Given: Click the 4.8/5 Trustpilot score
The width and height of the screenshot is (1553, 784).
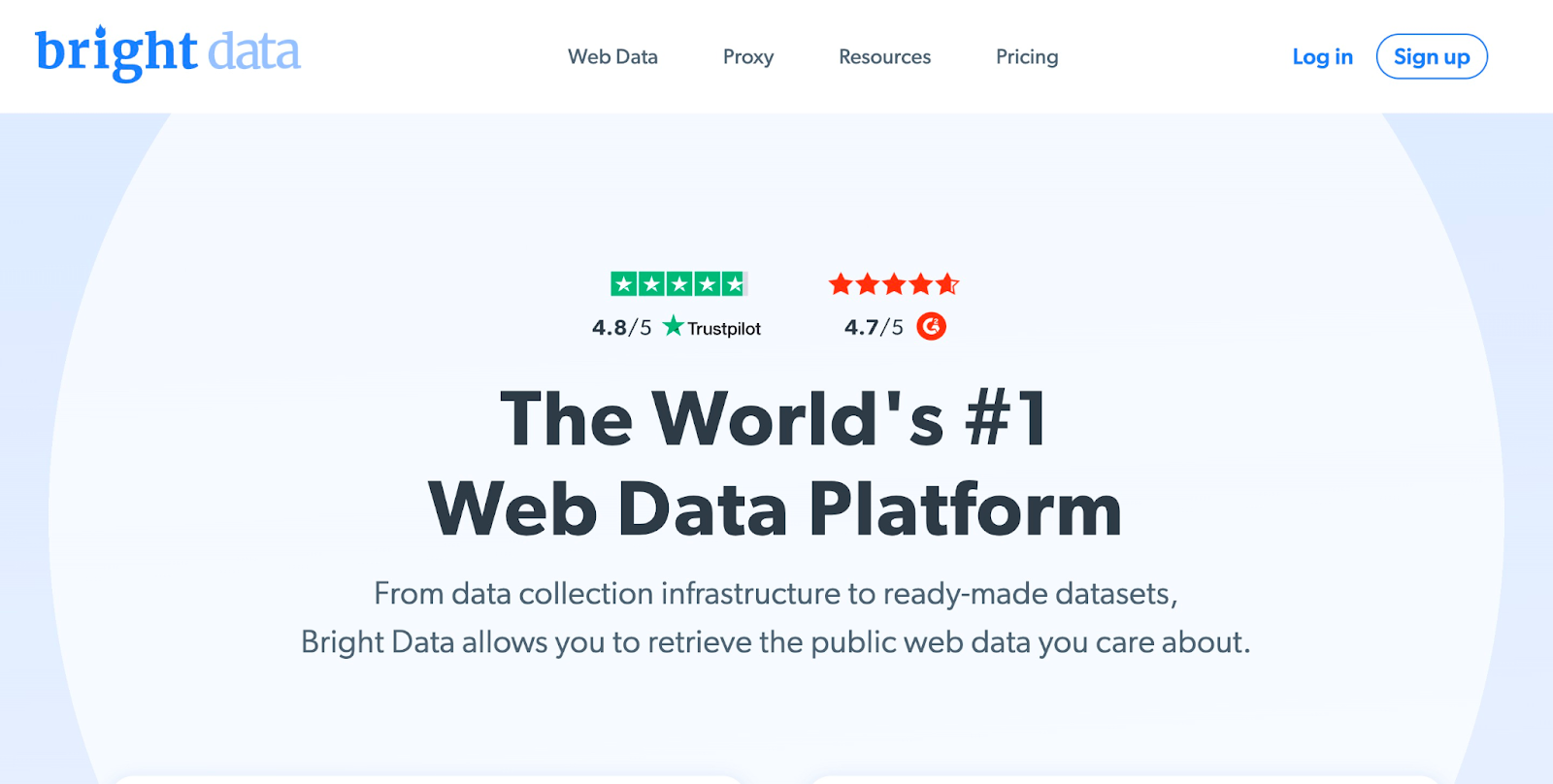Looking at the screenshot, I should (621, 328).
